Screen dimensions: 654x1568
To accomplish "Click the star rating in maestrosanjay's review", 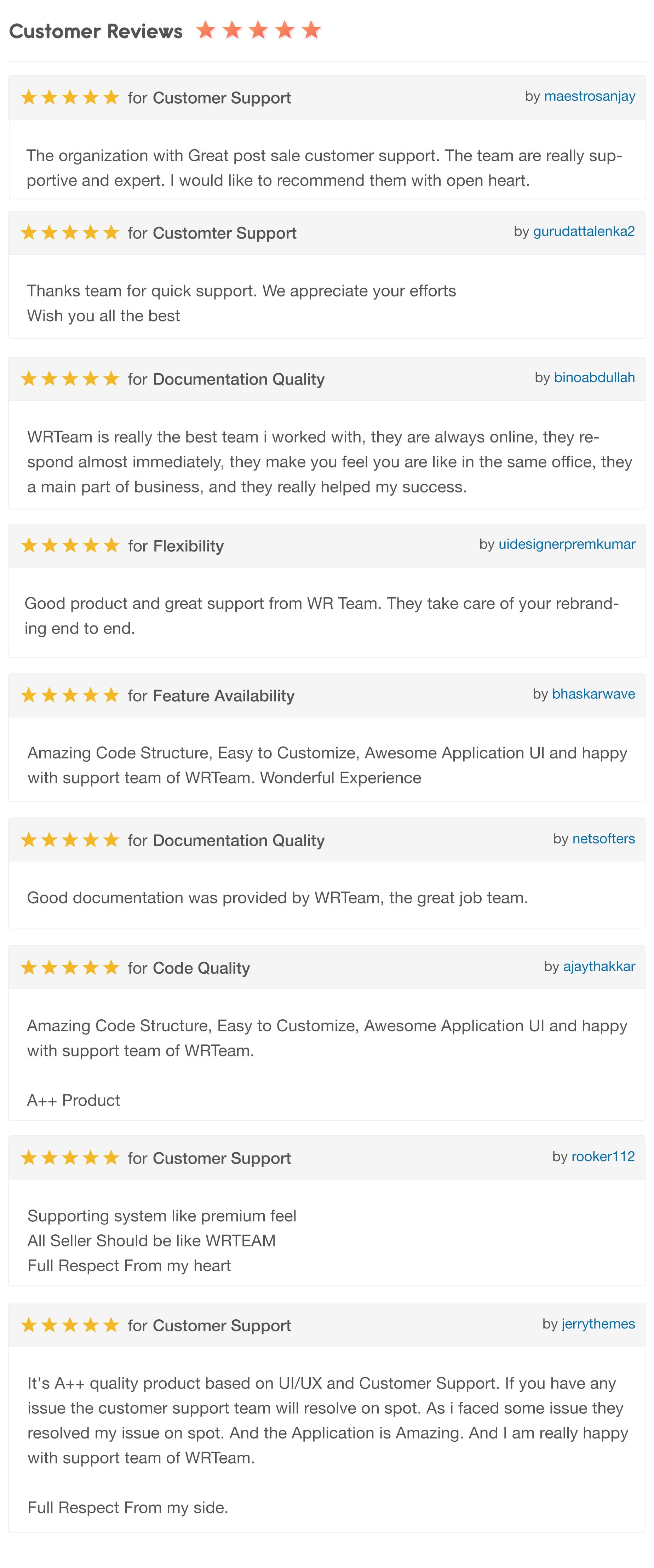I will [x=70, y=97].
